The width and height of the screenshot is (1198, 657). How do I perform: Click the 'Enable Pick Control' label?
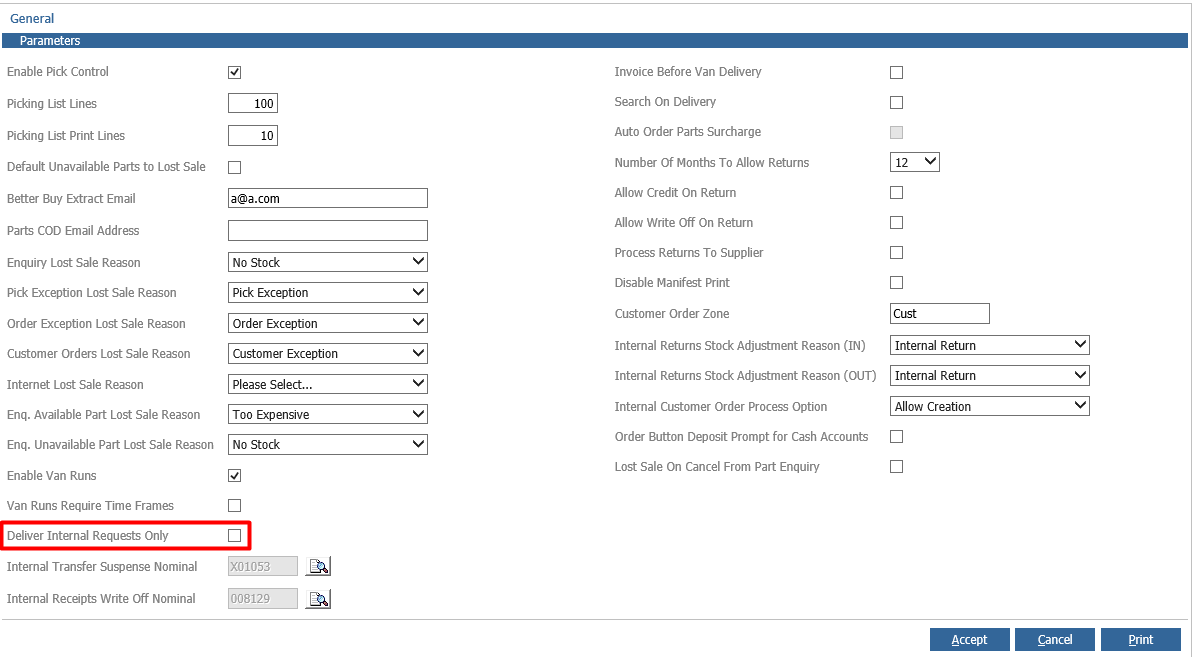[58, 72]
